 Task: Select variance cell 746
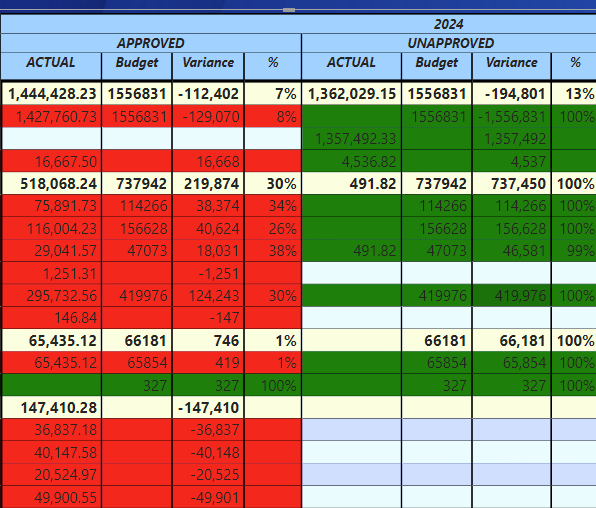[x=208, y=340]
